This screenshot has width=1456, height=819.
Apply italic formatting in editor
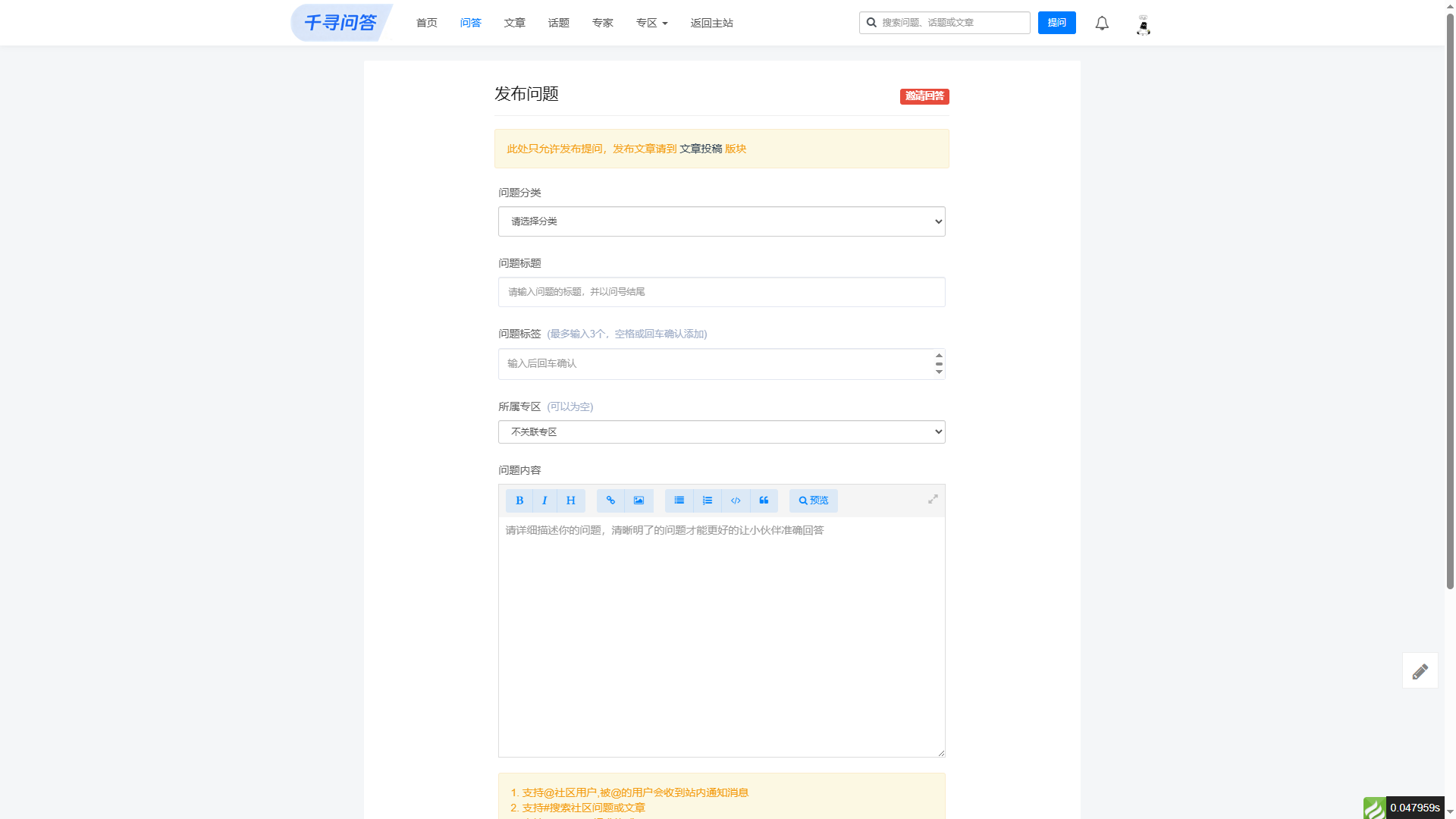pos(544,500)
